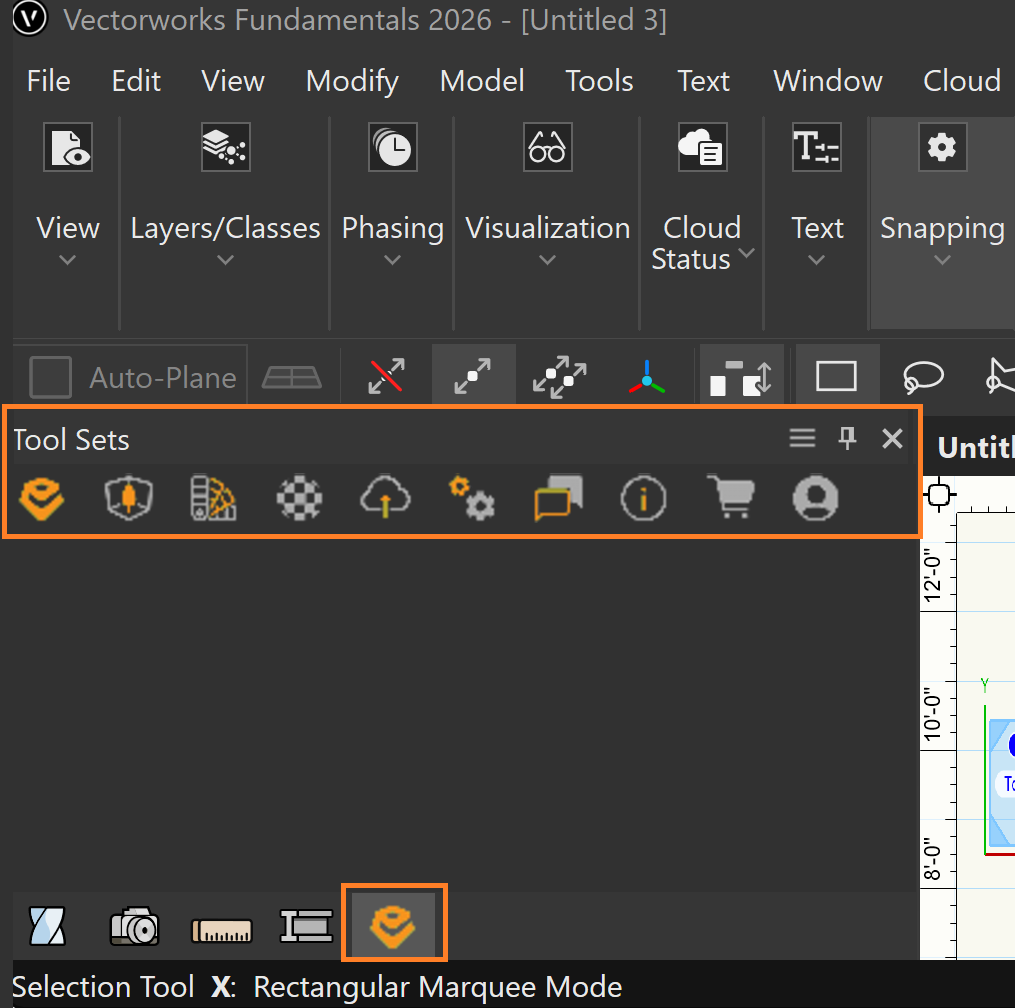Image resolution: width=1015 pixels, height=1008 pixels.
Task: Close the Tool Sets palette
Action: 892,438
